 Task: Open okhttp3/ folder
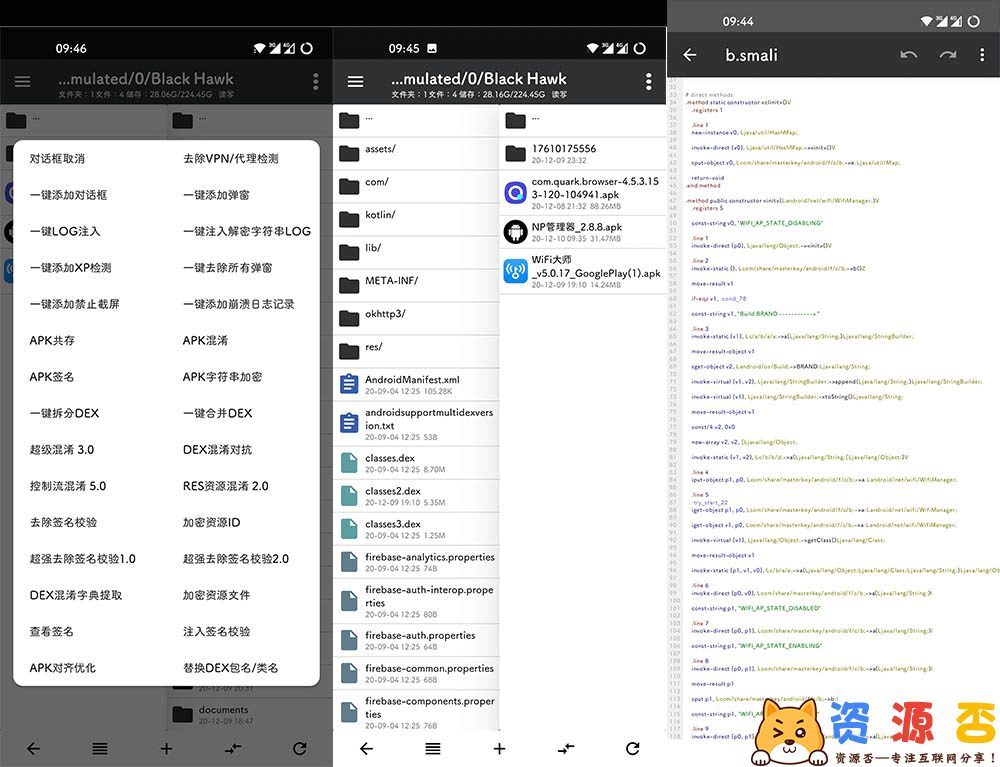point(416,318)
